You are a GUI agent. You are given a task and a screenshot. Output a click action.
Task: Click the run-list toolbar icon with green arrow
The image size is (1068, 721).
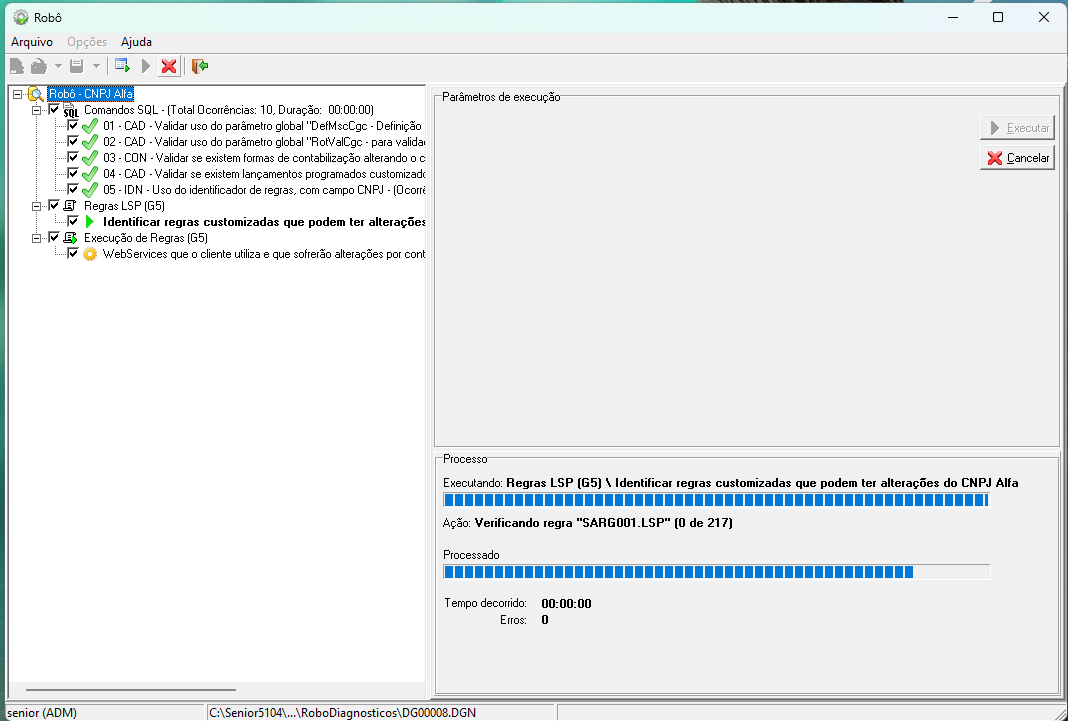122,66
